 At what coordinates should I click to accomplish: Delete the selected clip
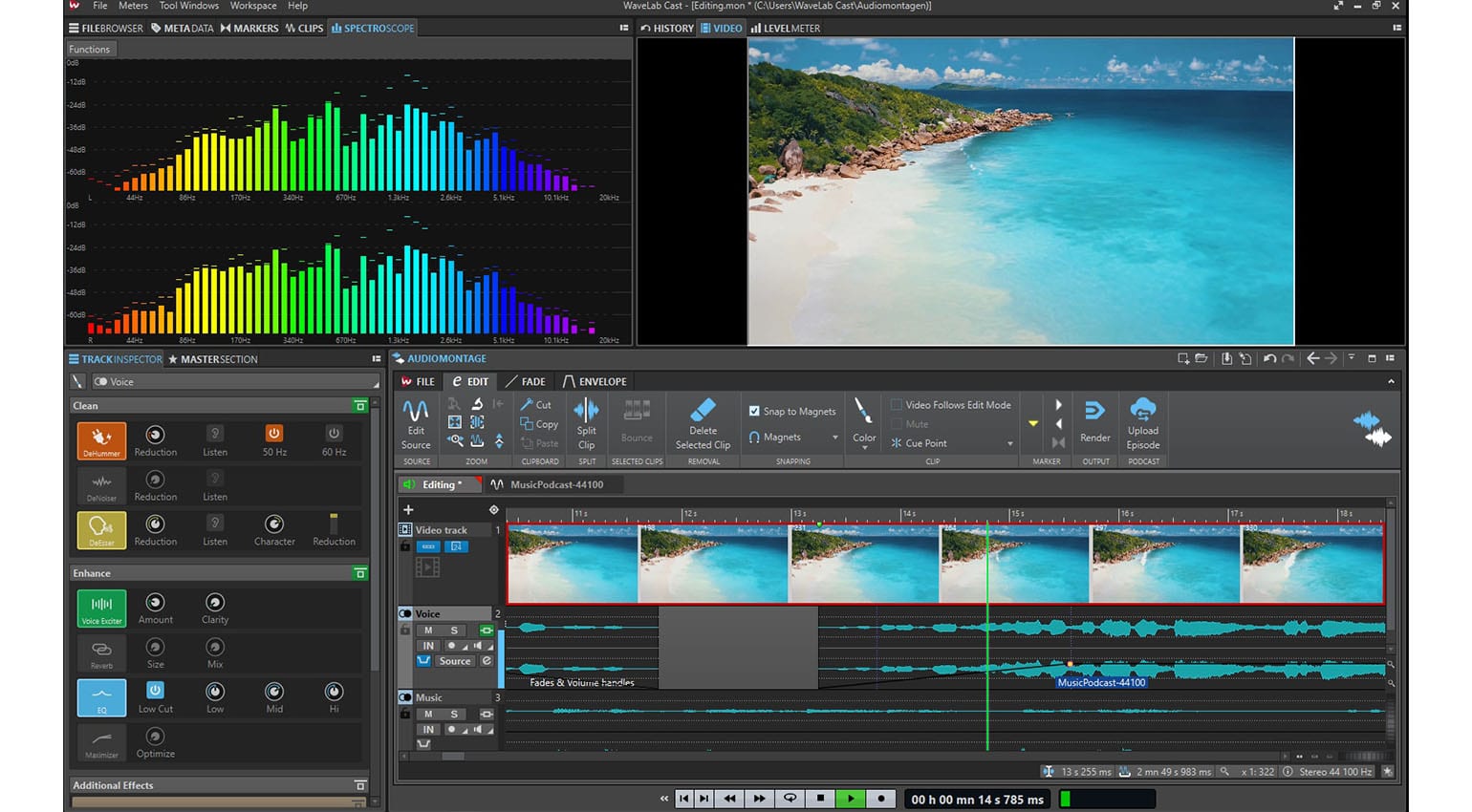703,423
